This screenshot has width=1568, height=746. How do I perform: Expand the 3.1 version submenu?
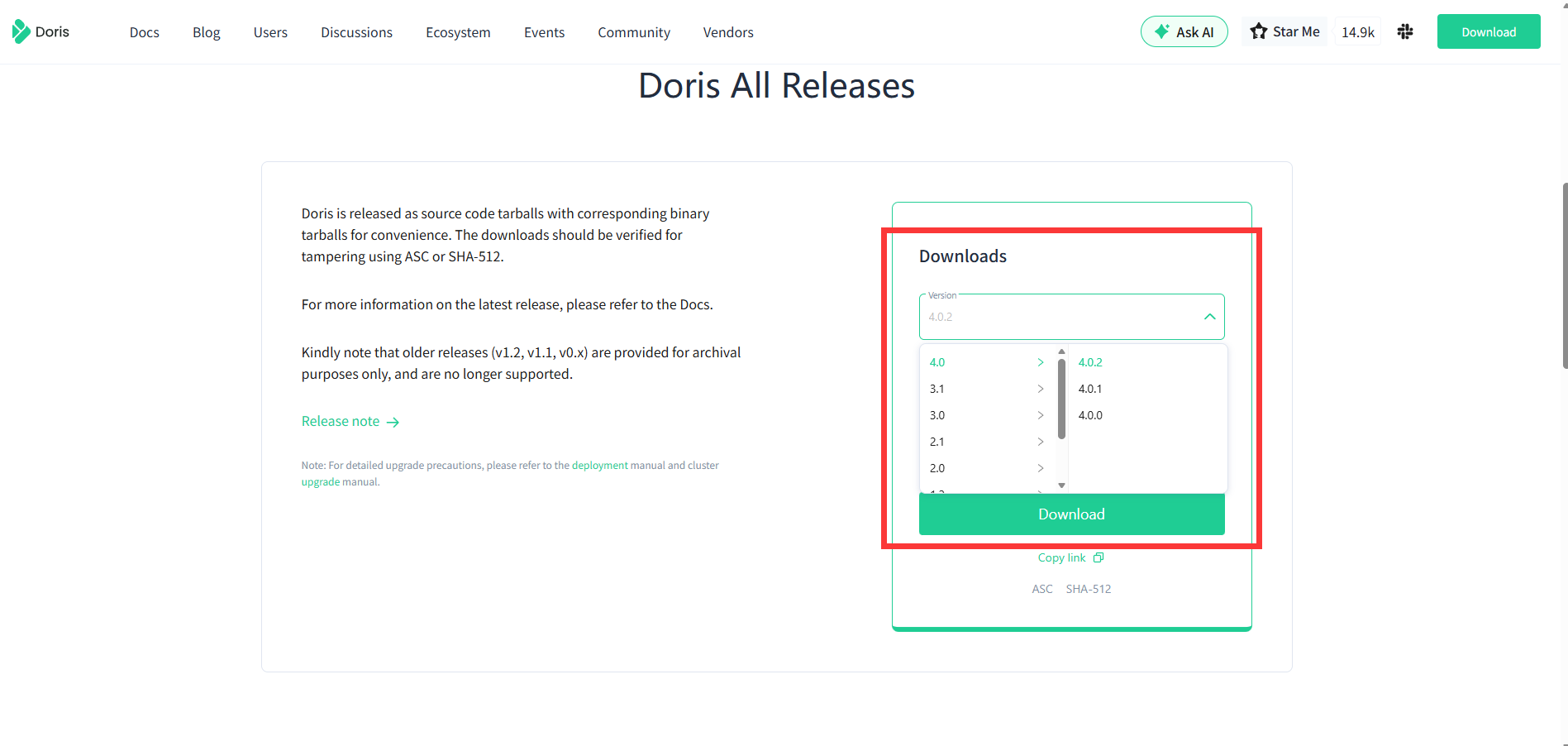tap(1040, 389)
